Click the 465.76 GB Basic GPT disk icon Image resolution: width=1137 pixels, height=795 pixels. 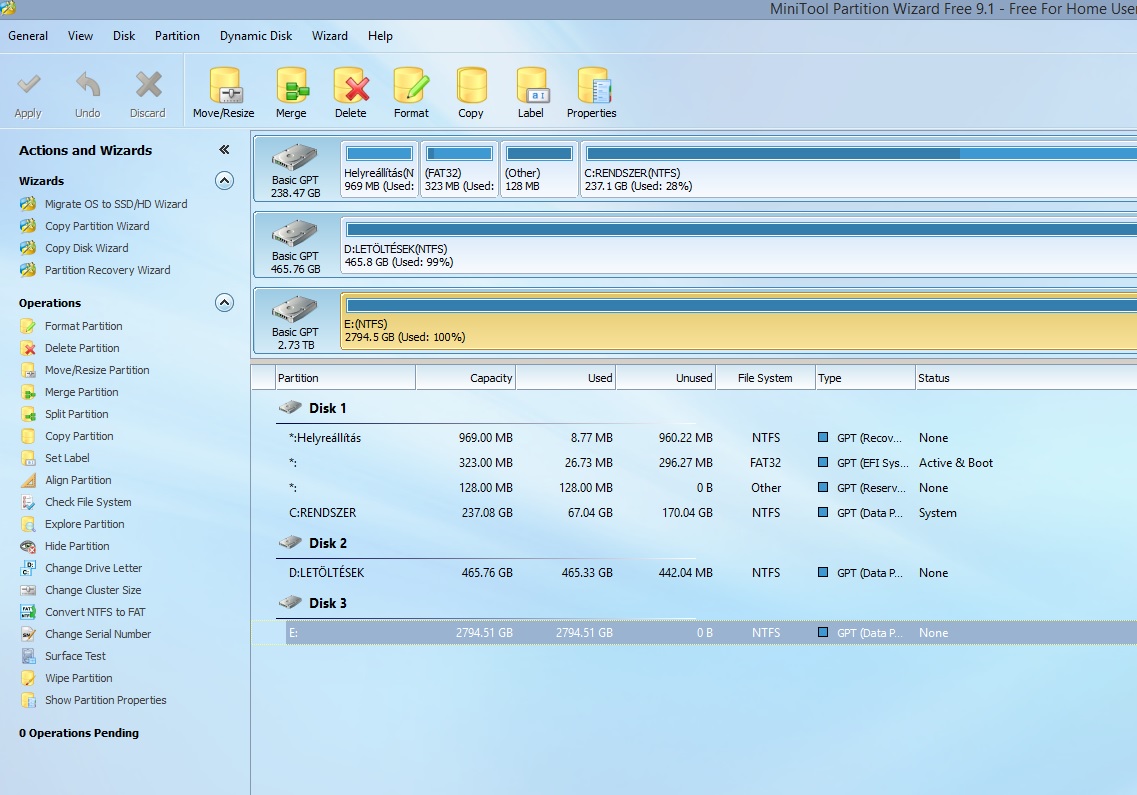coord(294,234)
